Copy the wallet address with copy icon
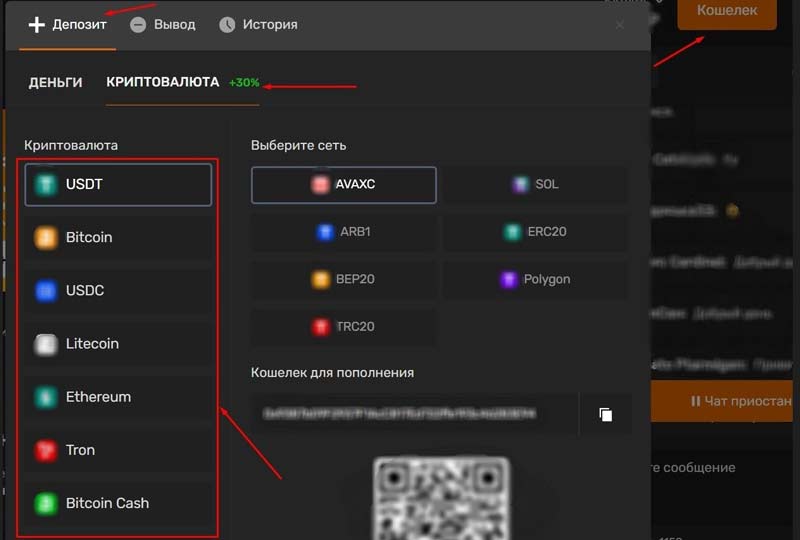This screenshot has width=800, height=540. [x=605, y=414]
